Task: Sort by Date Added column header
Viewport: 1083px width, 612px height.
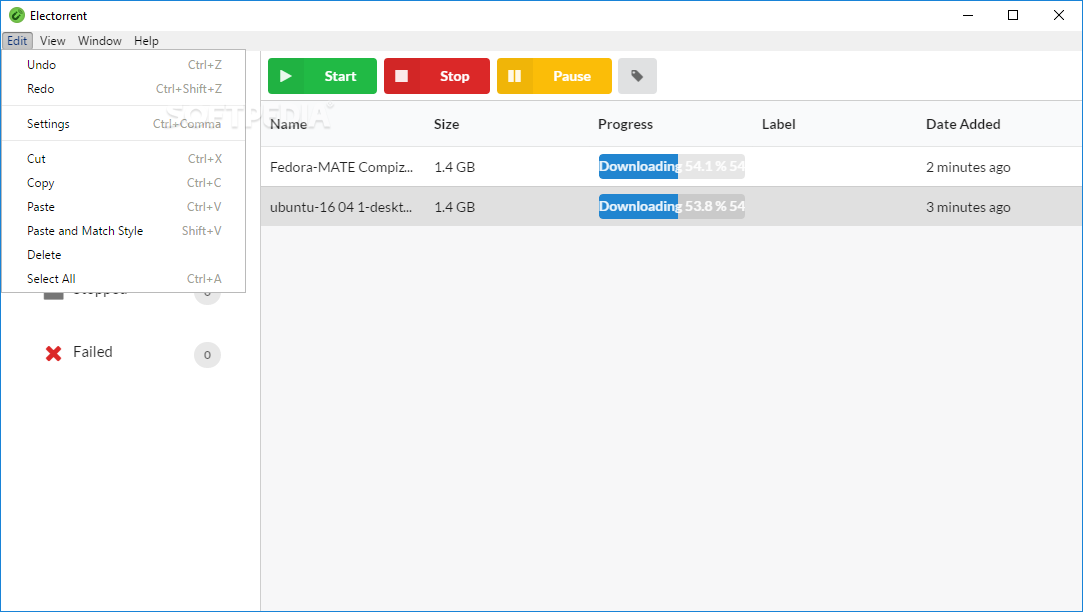Action: (x=963, y=124)
